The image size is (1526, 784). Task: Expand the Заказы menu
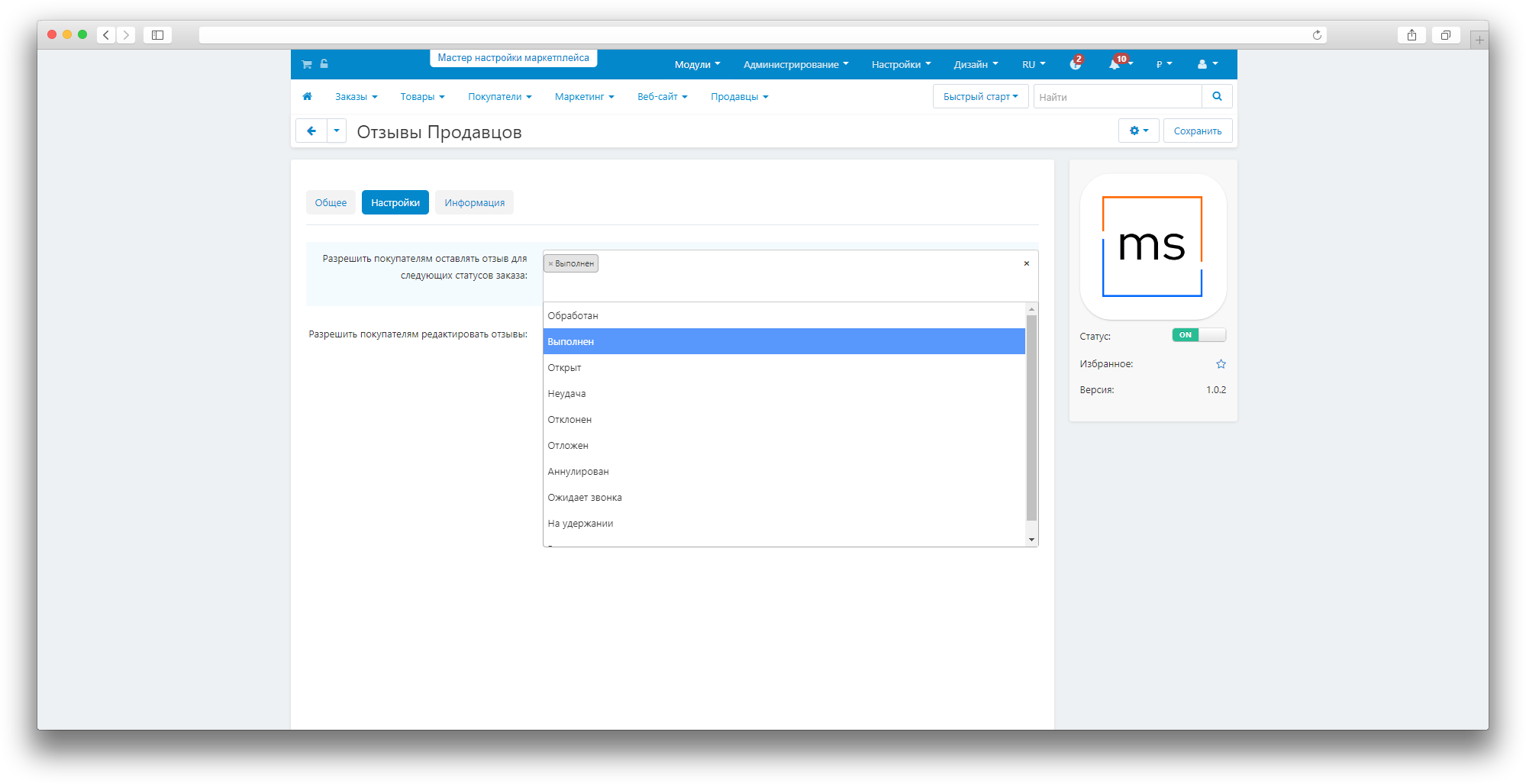pyautogui.click(x=356, y=96)
